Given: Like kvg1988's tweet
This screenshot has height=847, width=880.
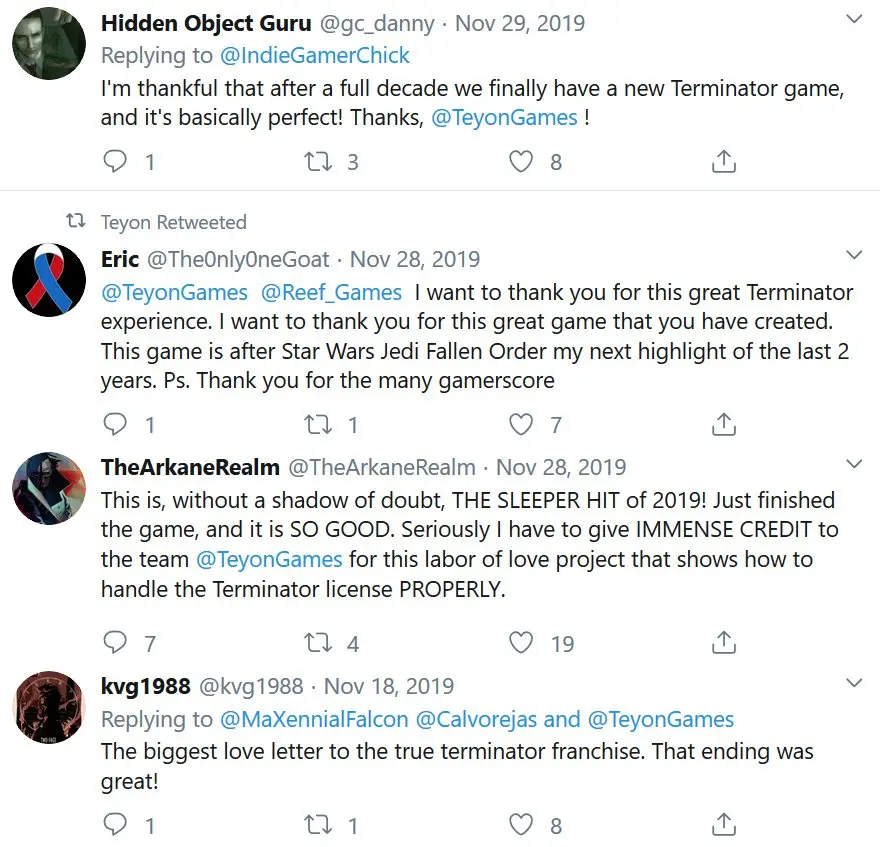Looking at the screenshot, I should (x=521, y=825).
